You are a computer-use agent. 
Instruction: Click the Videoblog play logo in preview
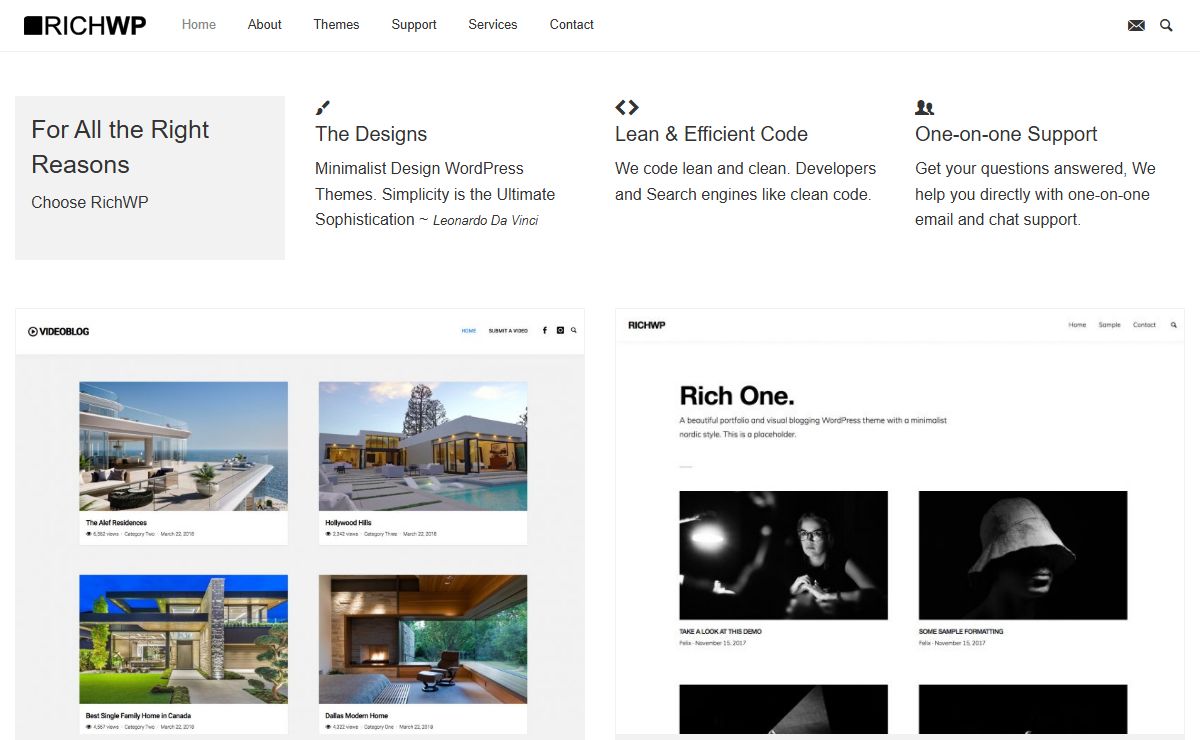coord(58,331)
